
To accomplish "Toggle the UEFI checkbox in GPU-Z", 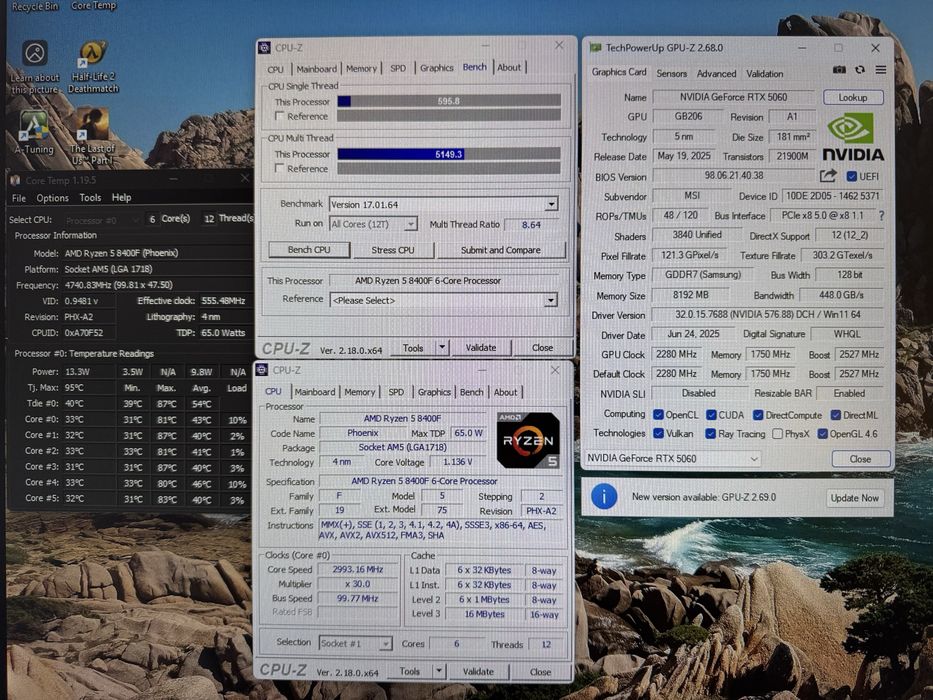I will pos(851,176).
